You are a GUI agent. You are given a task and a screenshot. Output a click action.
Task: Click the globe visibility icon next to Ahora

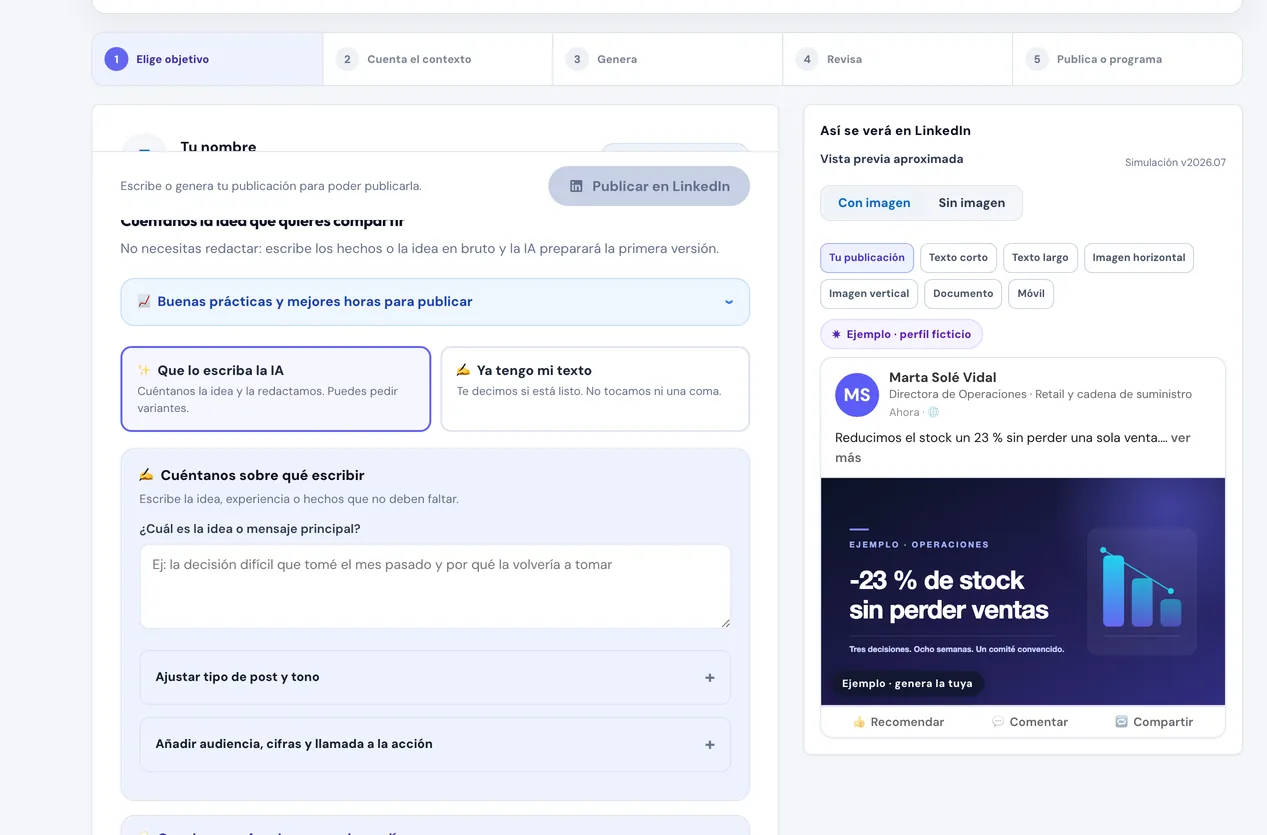coord(933,412)
